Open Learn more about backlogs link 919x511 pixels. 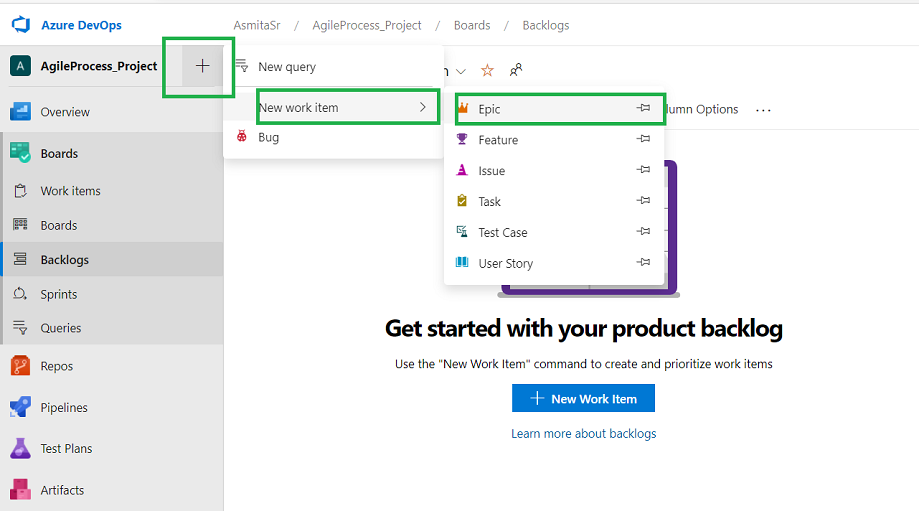[x=583, y=433]
